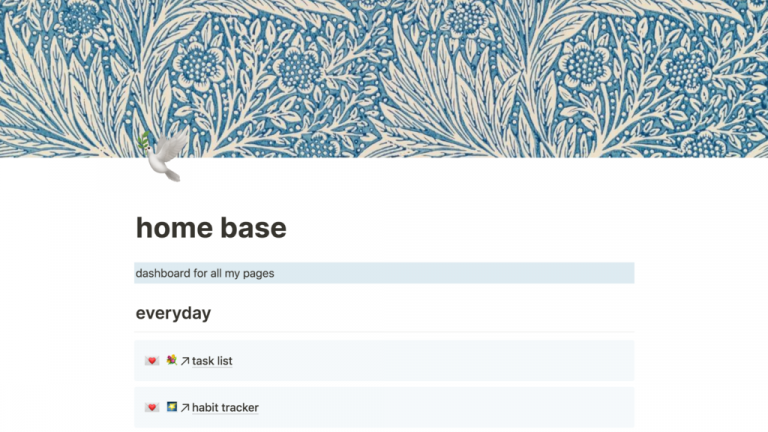
Task: Click the blue square habit tracker icon
Action: click(172, 407)
